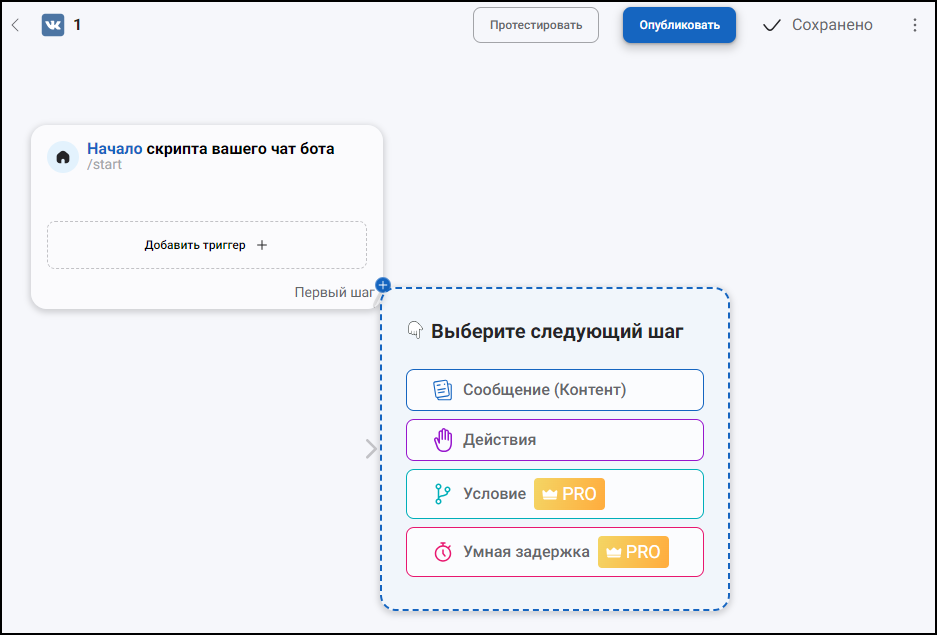
Task: Click the bot name "1" in header
Action: [x=77, y=25]
